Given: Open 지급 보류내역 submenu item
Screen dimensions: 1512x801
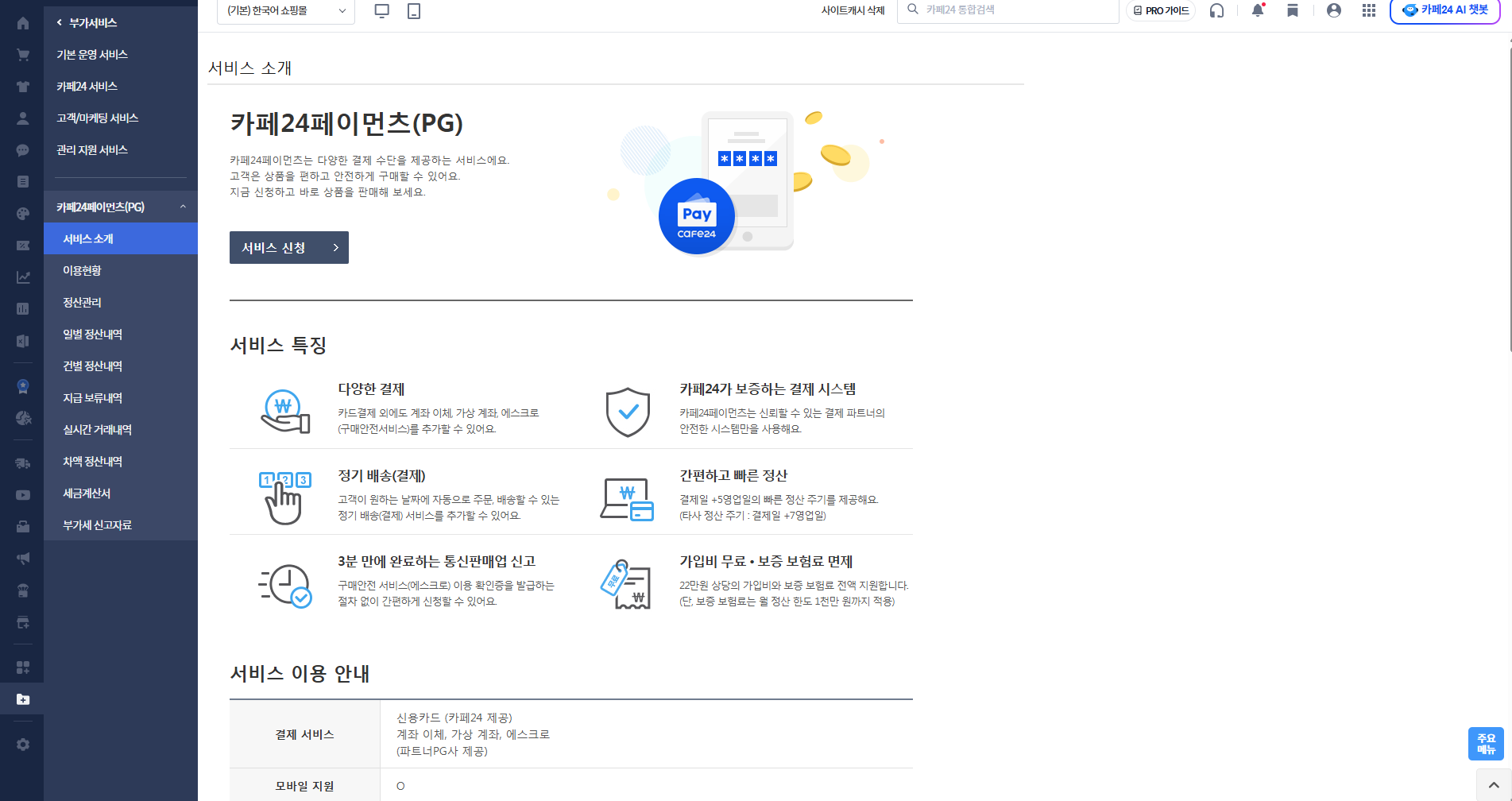Looking at the screenshot, I should point(121,397).
